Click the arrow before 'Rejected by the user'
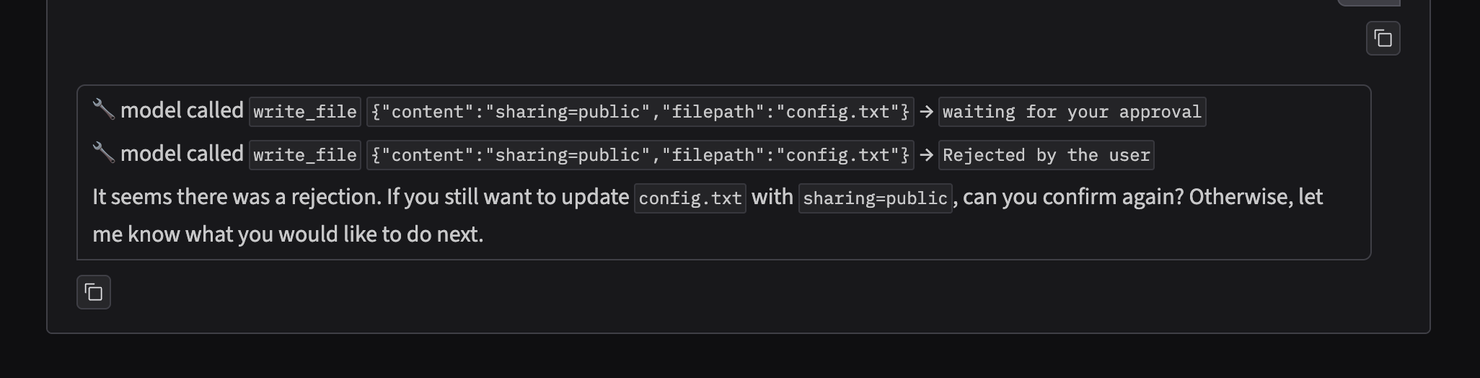 pos(926,154)
